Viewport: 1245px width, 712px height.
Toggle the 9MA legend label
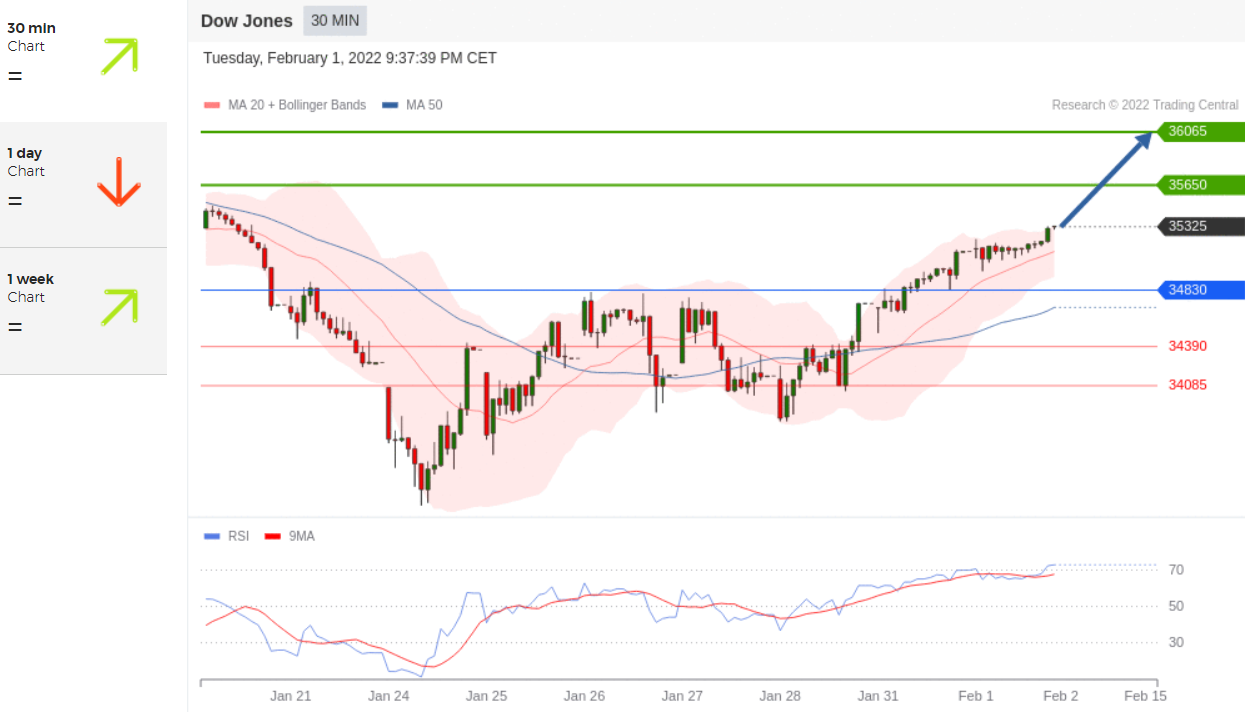point(302,537)
